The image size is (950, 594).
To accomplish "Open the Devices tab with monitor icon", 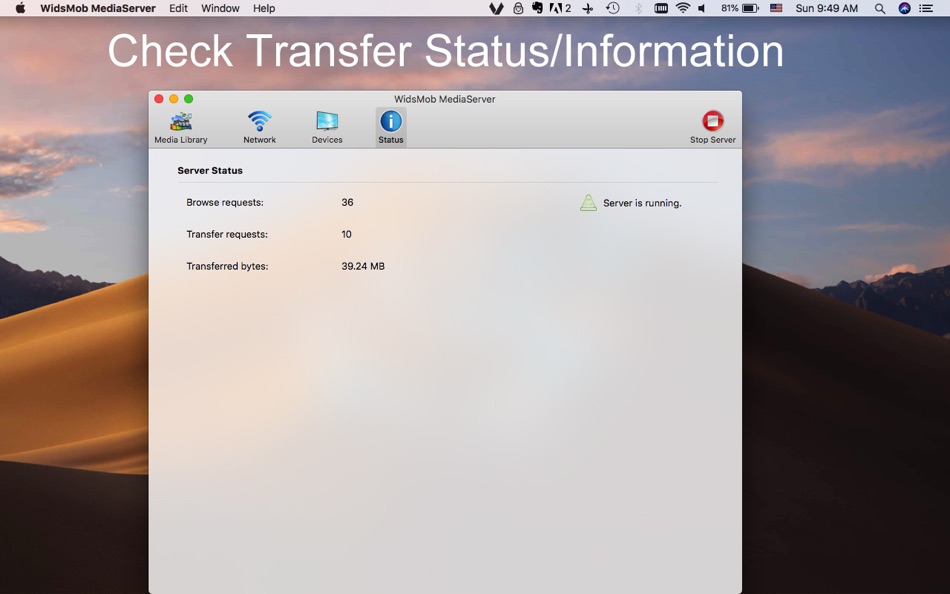I will 327,127.
